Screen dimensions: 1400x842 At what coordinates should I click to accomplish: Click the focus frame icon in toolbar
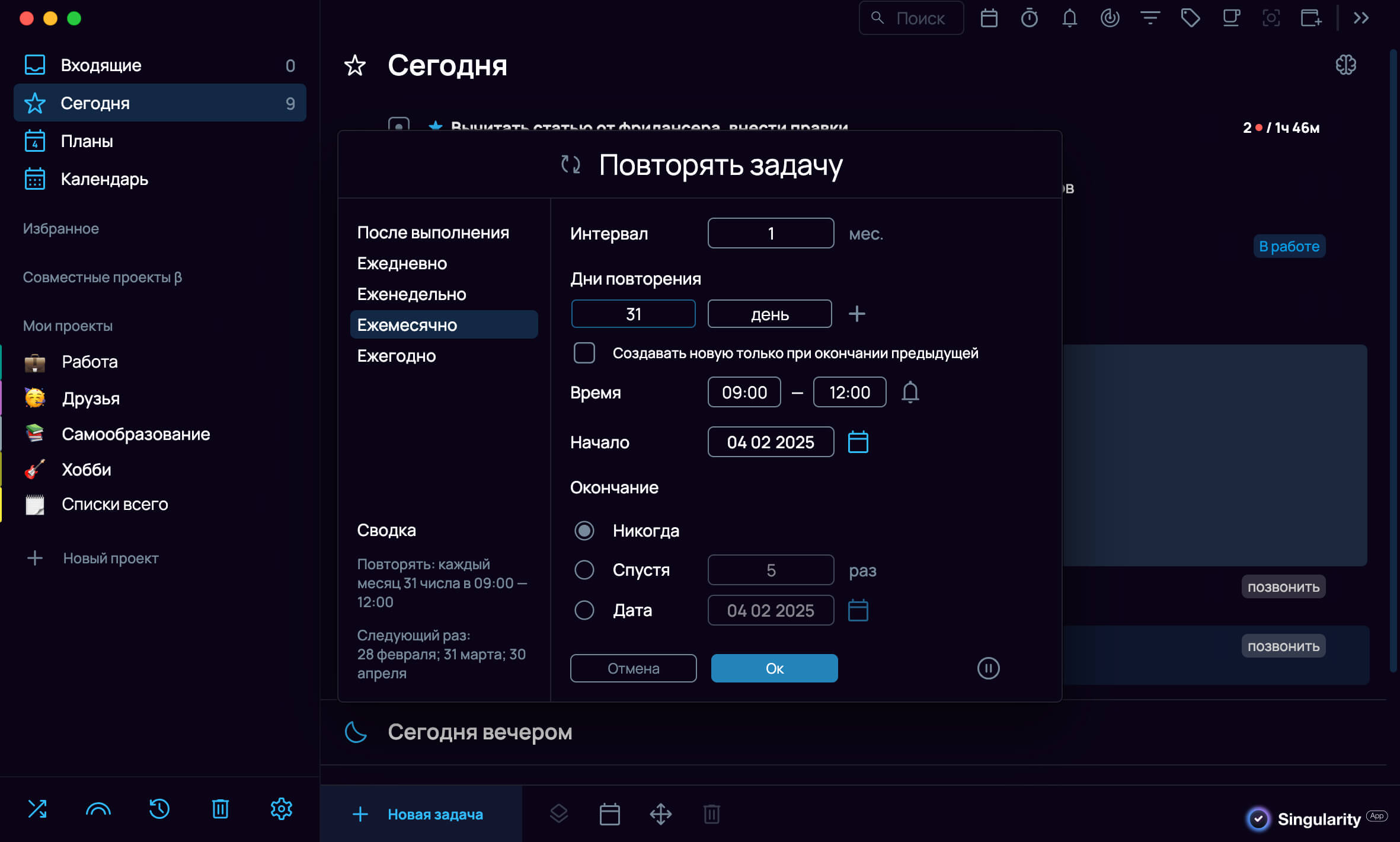pyautogui.click(x=1271, y=18)
